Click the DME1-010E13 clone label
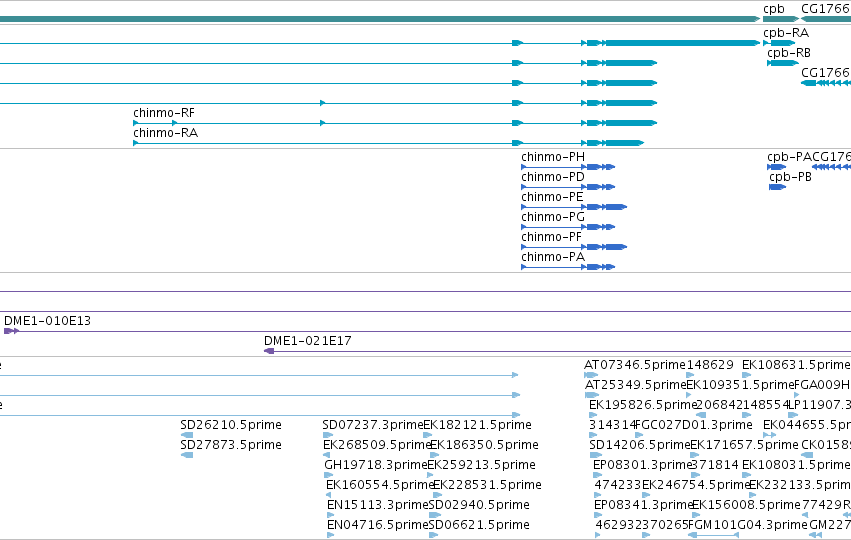851x540 pixels. tap(47, 321)
